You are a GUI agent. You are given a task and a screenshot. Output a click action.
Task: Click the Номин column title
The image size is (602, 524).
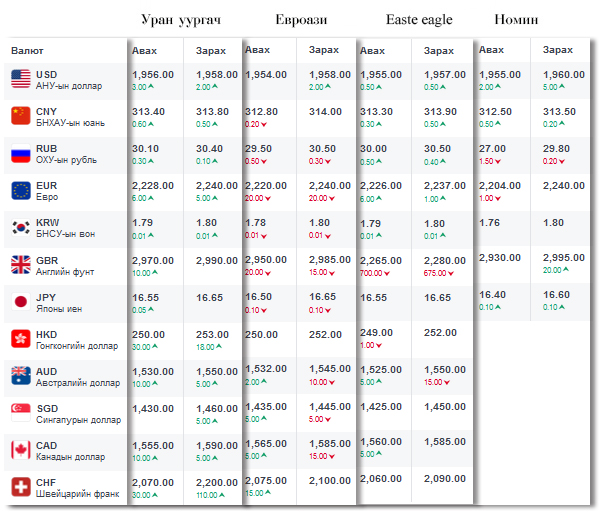pos(516,20)
